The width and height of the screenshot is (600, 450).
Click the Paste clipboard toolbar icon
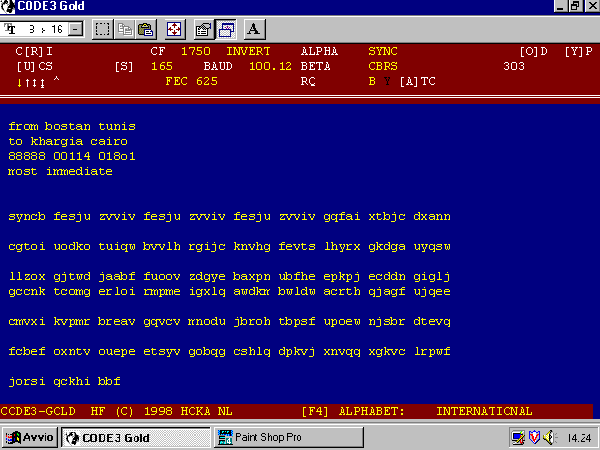(146, 28)
